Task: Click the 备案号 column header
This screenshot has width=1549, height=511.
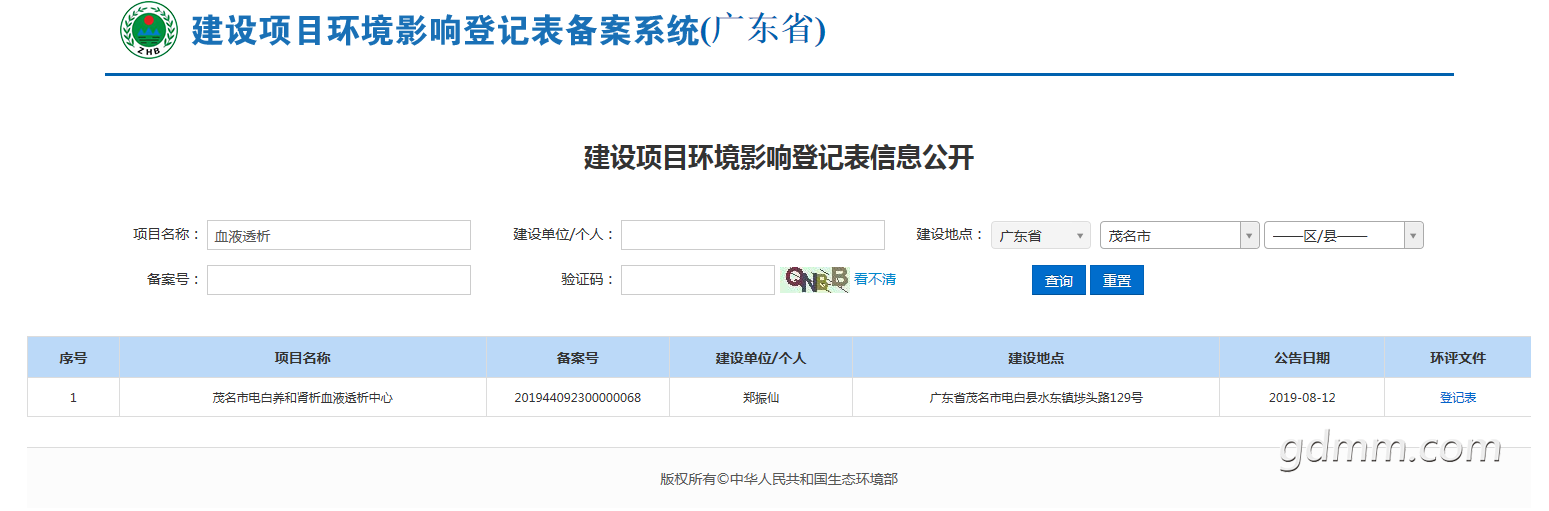Action: [x=578, y=357]
